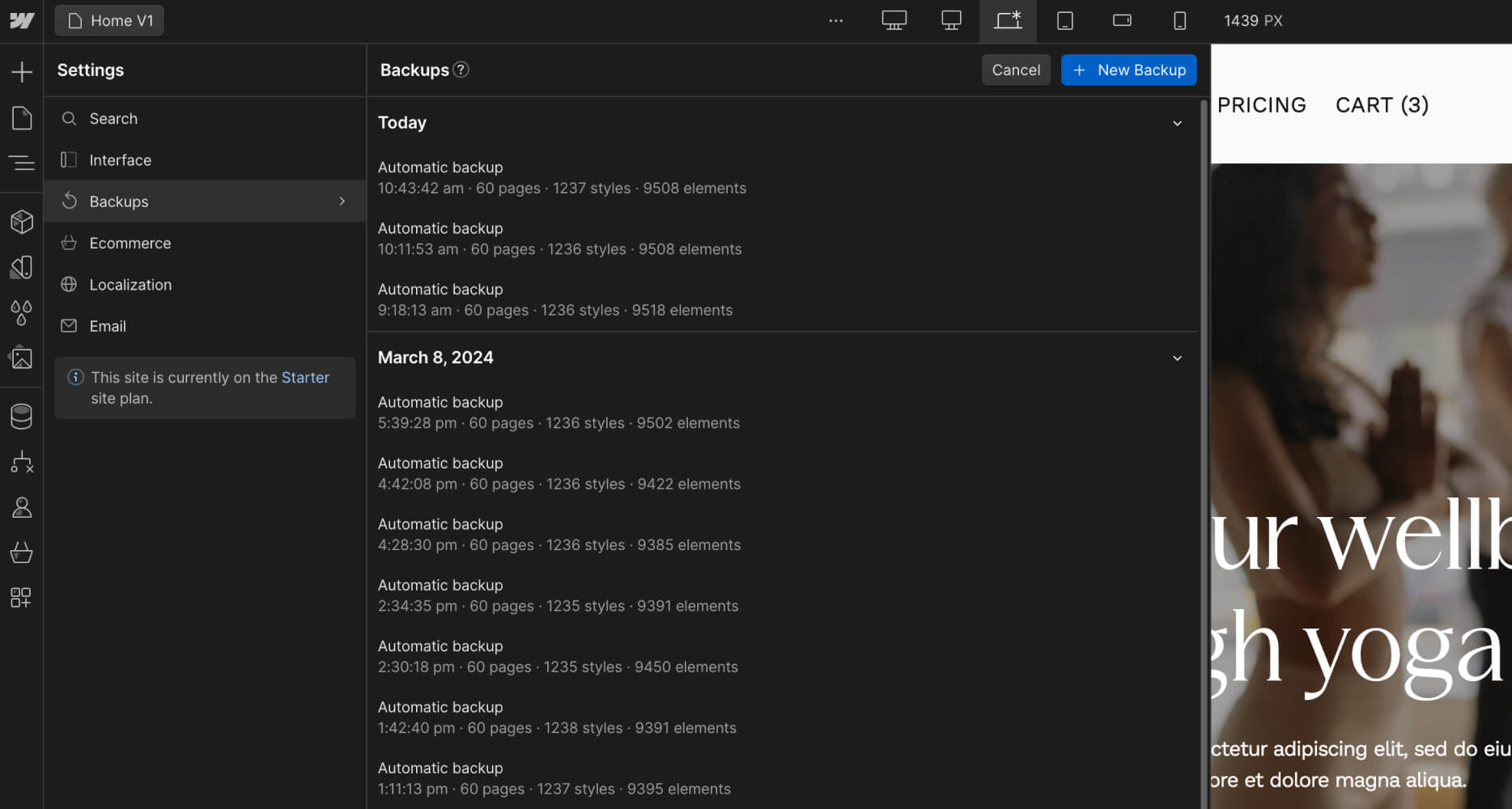
Task: Open the Starter plan link
Action: 305,377
